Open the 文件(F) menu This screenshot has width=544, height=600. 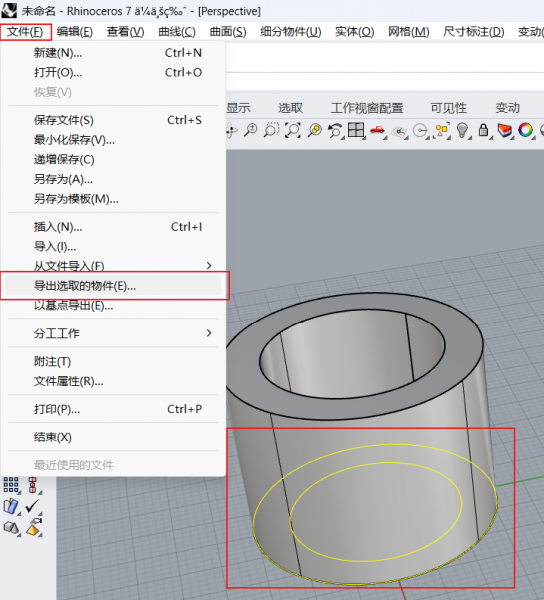click(x=25, y=31)
